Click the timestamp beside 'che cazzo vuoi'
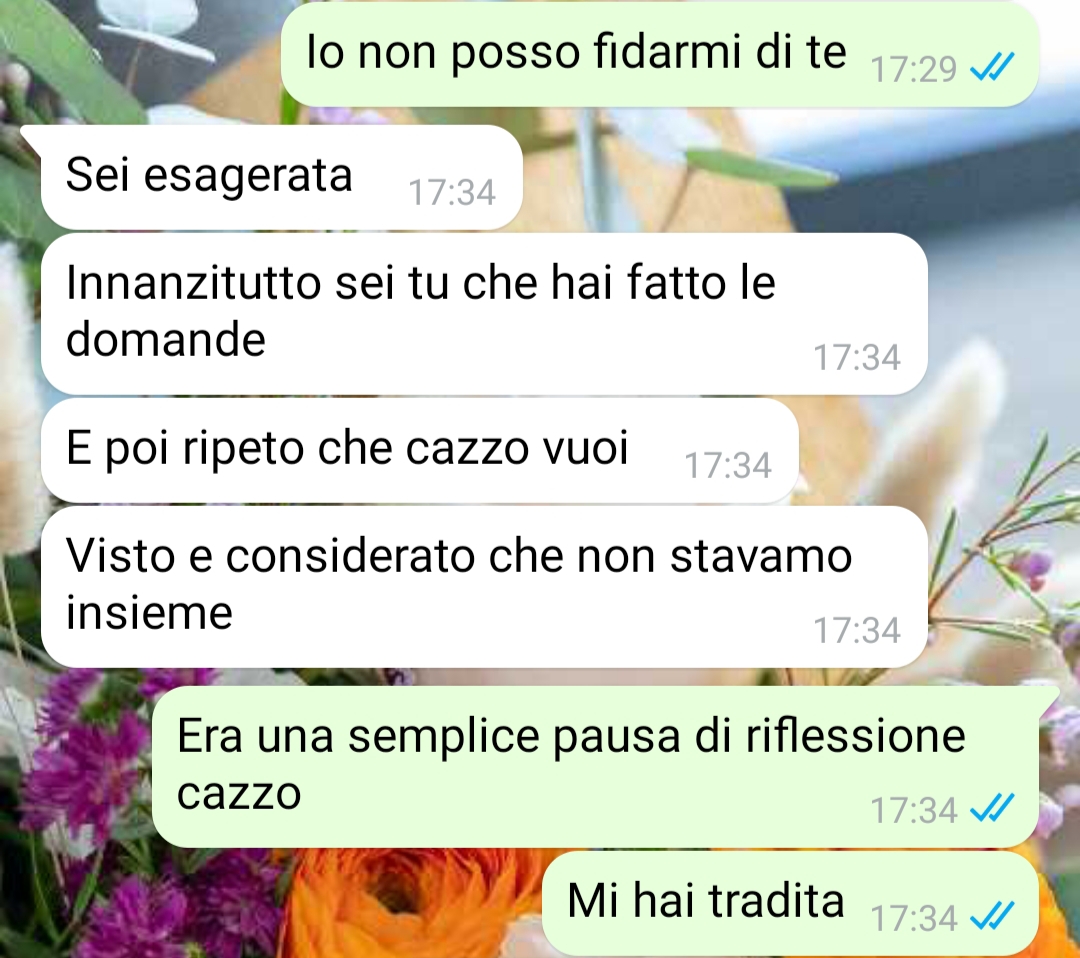1080x958 pixels. [727, 466]
